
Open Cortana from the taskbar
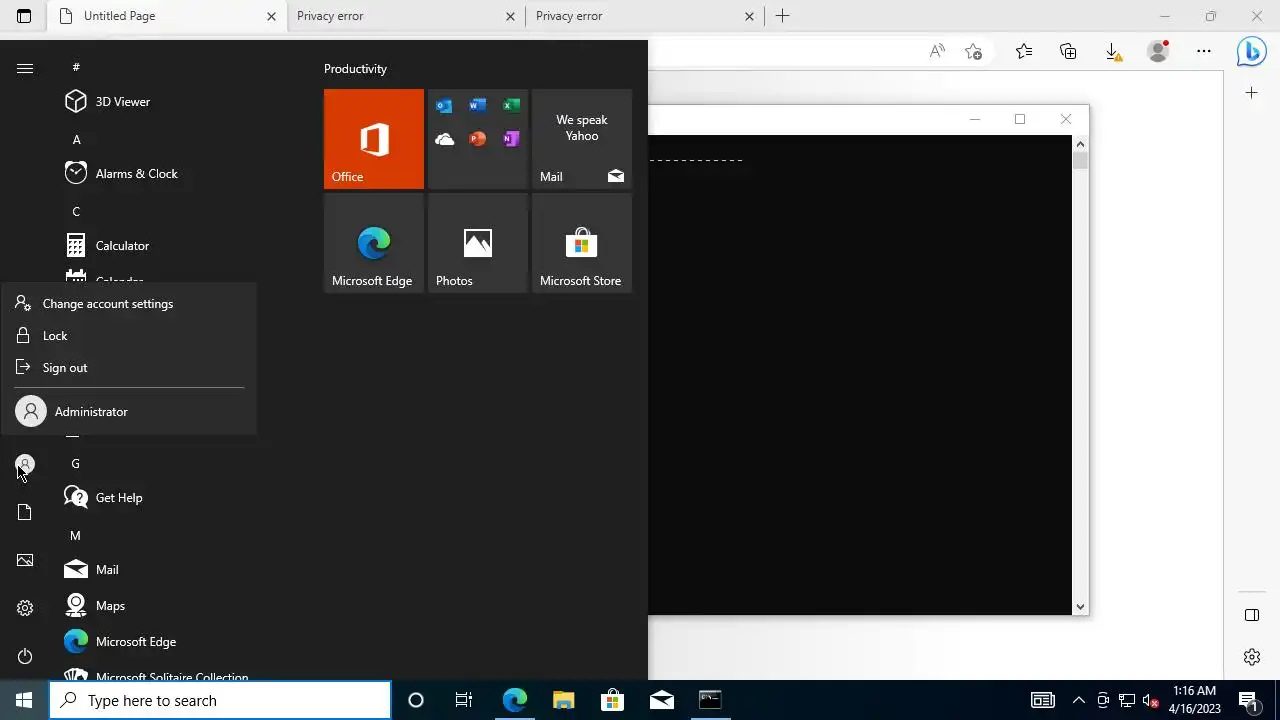tap(416, 700)
